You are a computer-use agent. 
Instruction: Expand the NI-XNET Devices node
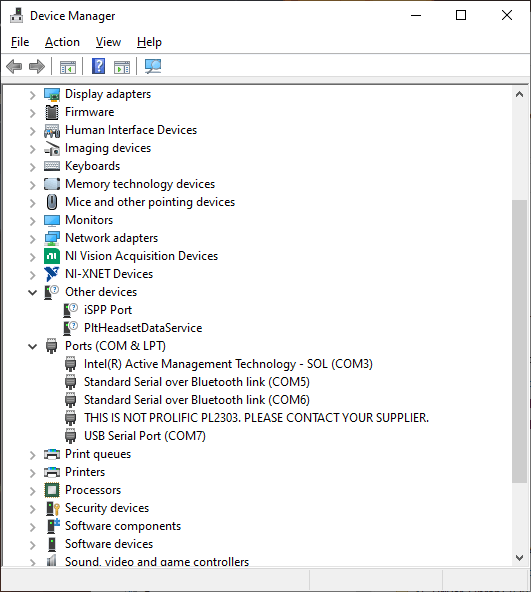click(x=33, y=275)
